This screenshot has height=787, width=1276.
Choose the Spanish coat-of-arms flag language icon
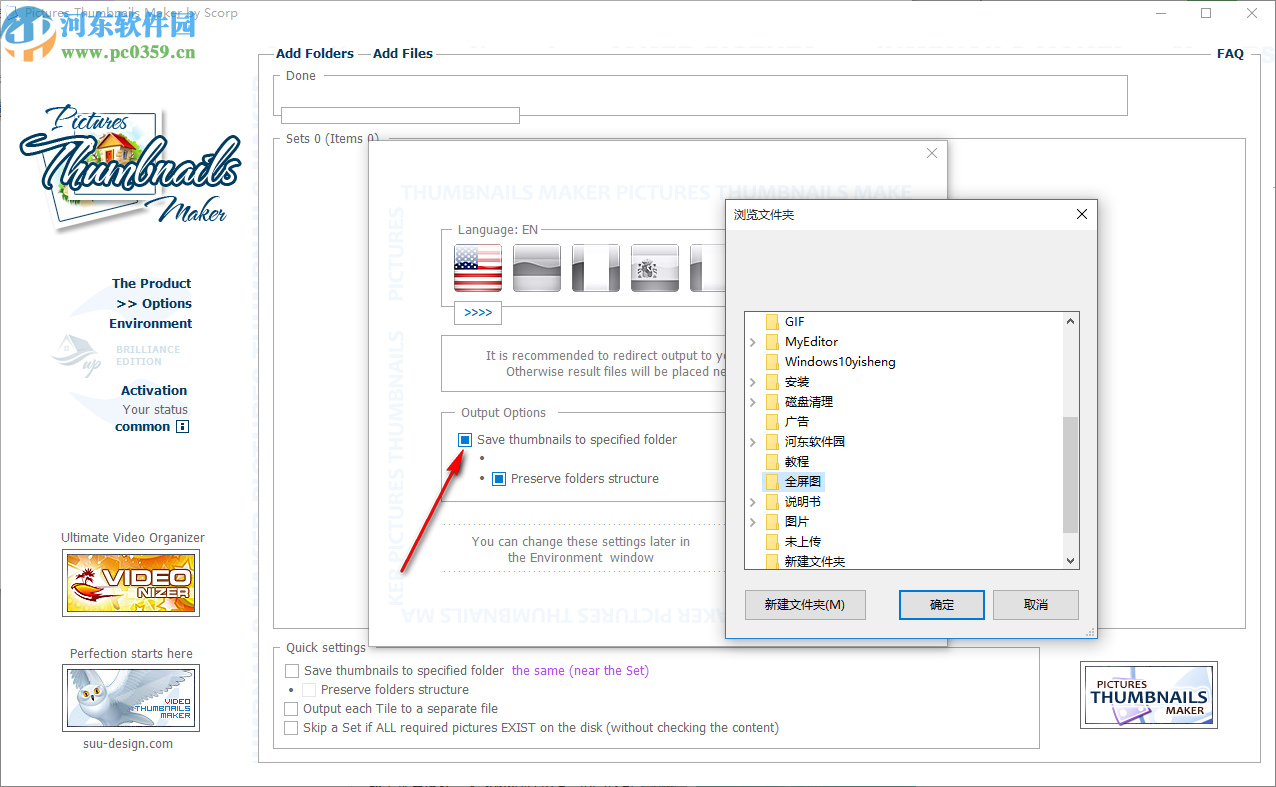(655, 268)
